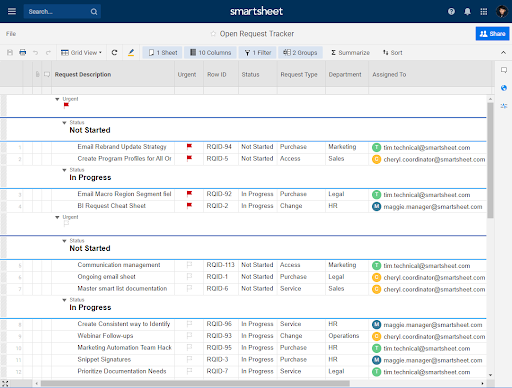Viewport: 512px width, 388px height.
Task: Click the Department column header
Action: pos(345,74)
